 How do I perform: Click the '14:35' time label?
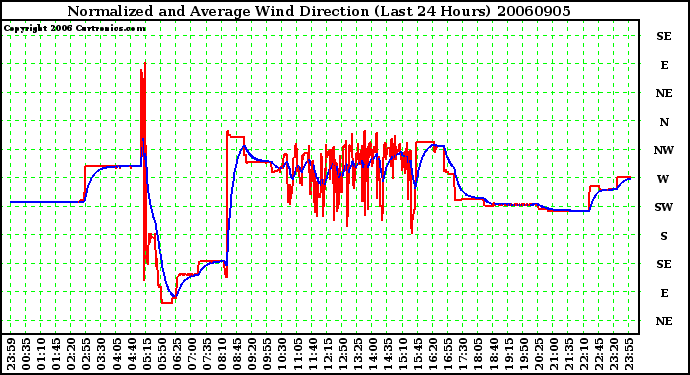(388, 354)
